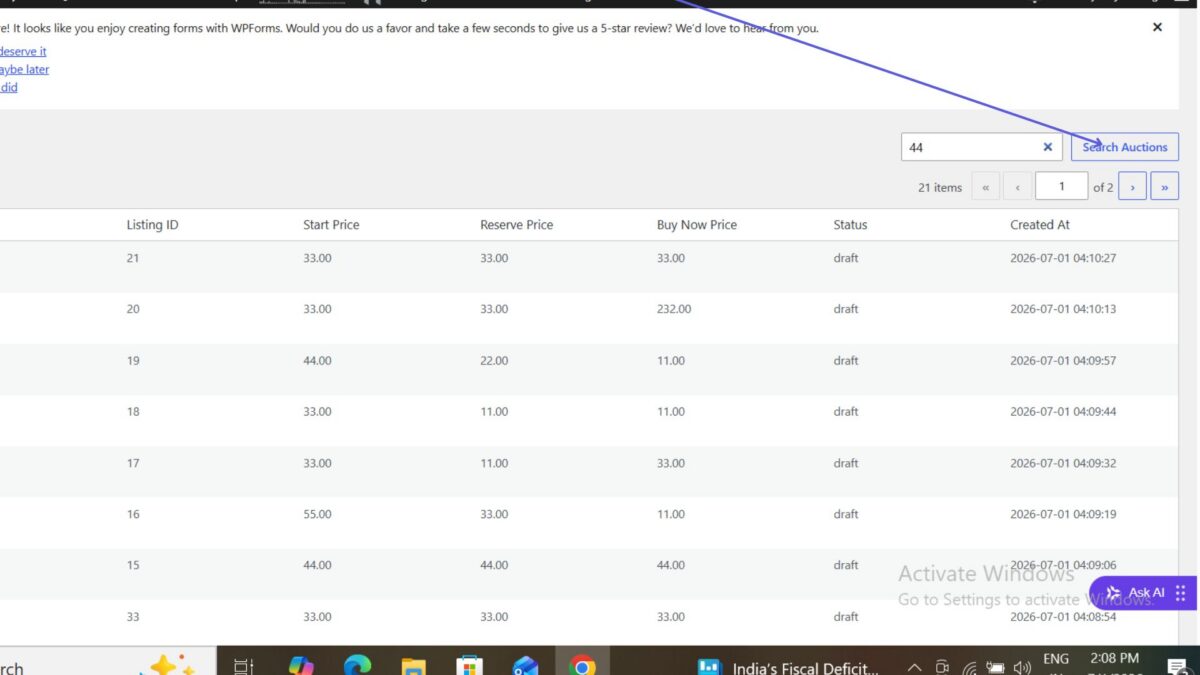Click the 2026-07-01 04:09:32 timestamp

(1063, 463)
